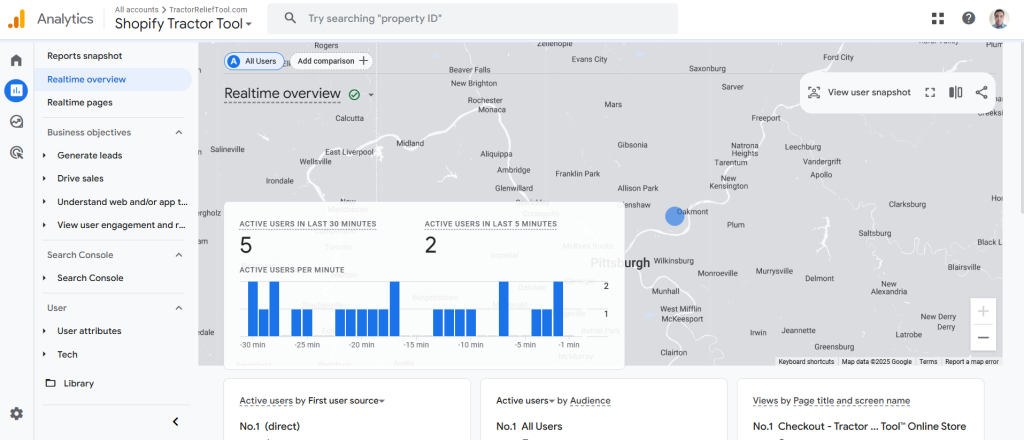Click Active users in last 5 minutes label
This screenshot has height=440, width=1024.
[x=490, y=224]
